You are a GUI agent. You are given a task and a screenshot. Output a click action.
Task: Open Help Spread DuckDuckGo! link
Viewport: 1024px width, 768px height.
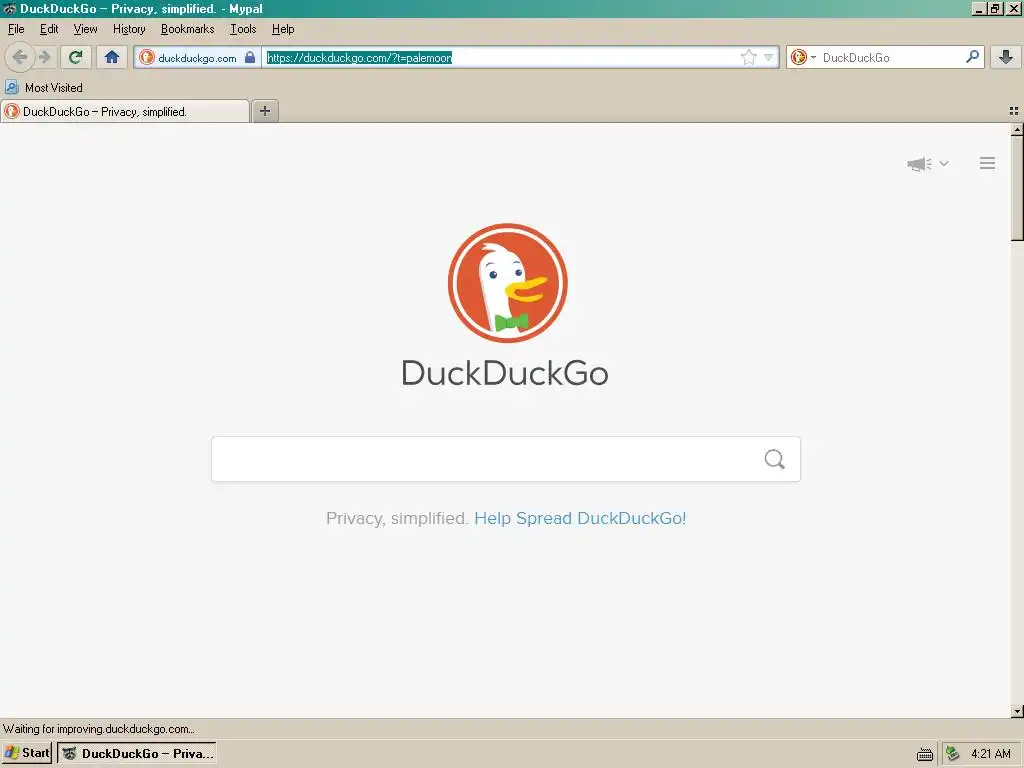coord(580,519)
